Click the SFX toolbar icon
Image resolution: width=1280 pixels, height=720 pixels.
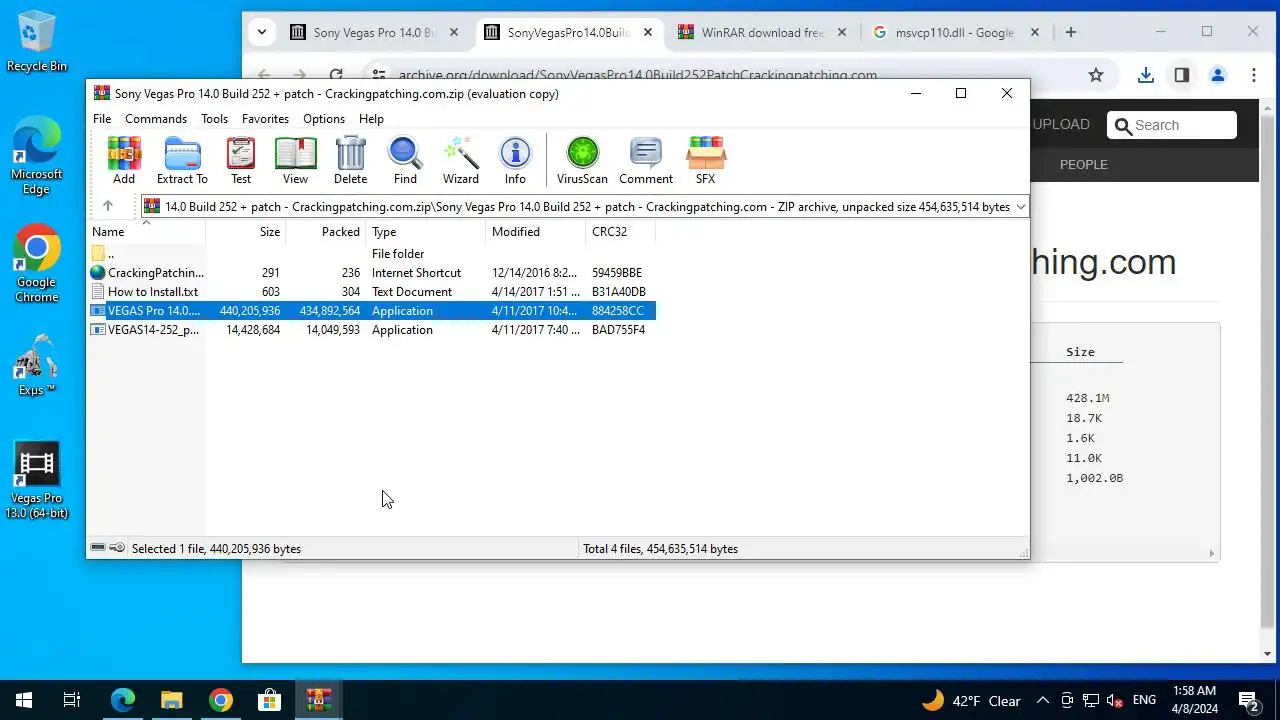tap(706, 161)
